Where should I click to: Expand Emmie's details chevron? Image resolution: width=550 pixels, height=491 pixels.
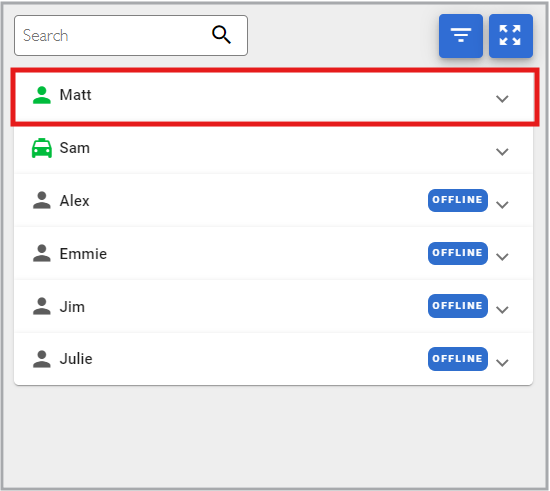click(x=502, y=257)
